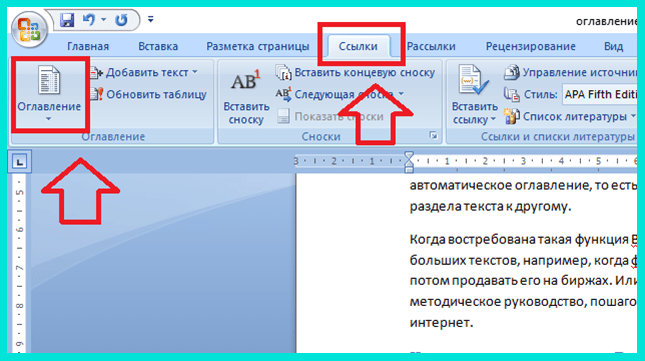Viewport: 645px width, 361px height.
Task: Click the AB Вставить сноску icon
Action: coord(246,80)
